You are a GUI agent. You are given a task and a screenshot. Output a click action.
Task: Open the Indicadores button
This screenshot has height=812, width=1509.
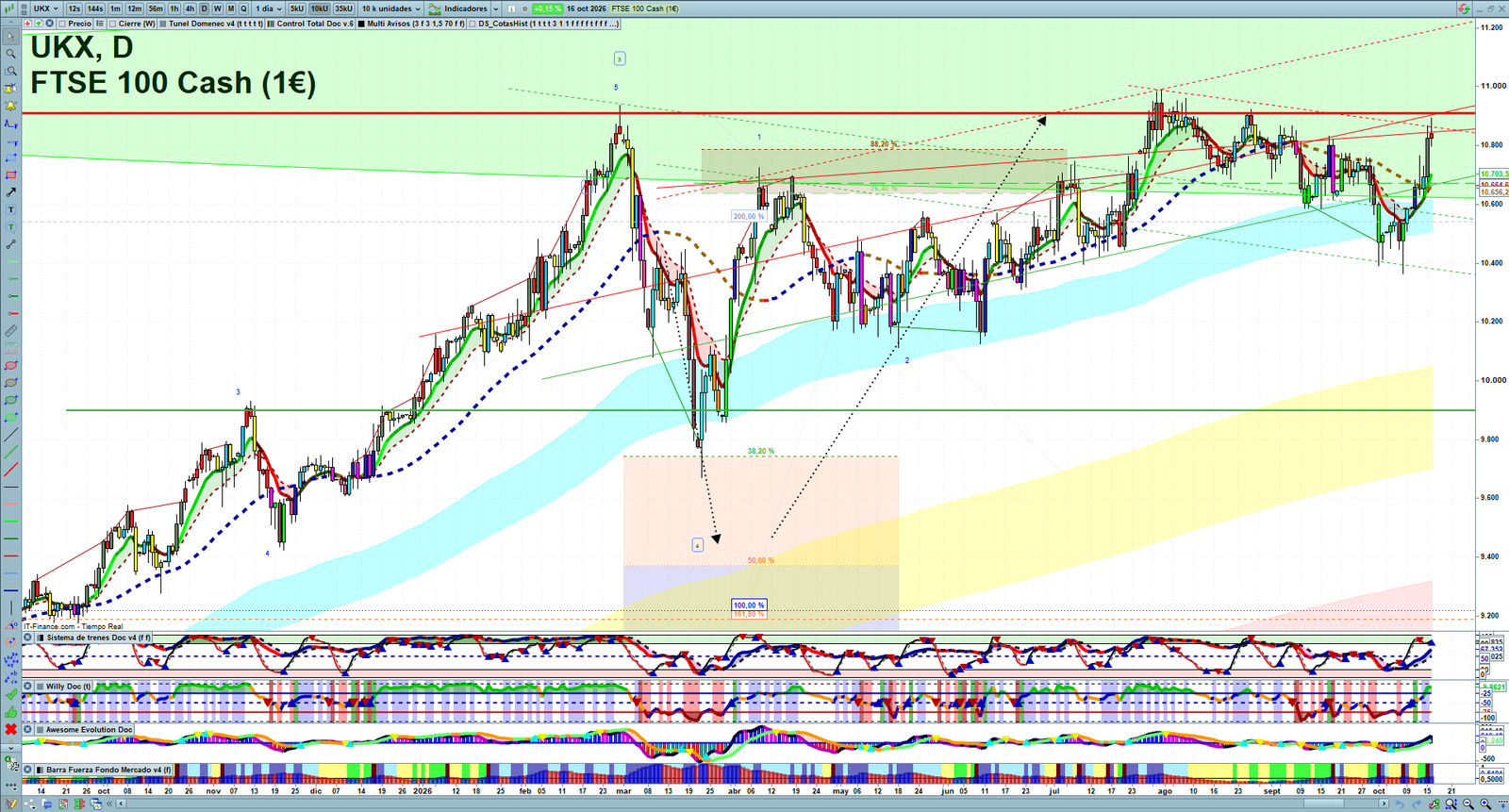(x=458, y=8)
